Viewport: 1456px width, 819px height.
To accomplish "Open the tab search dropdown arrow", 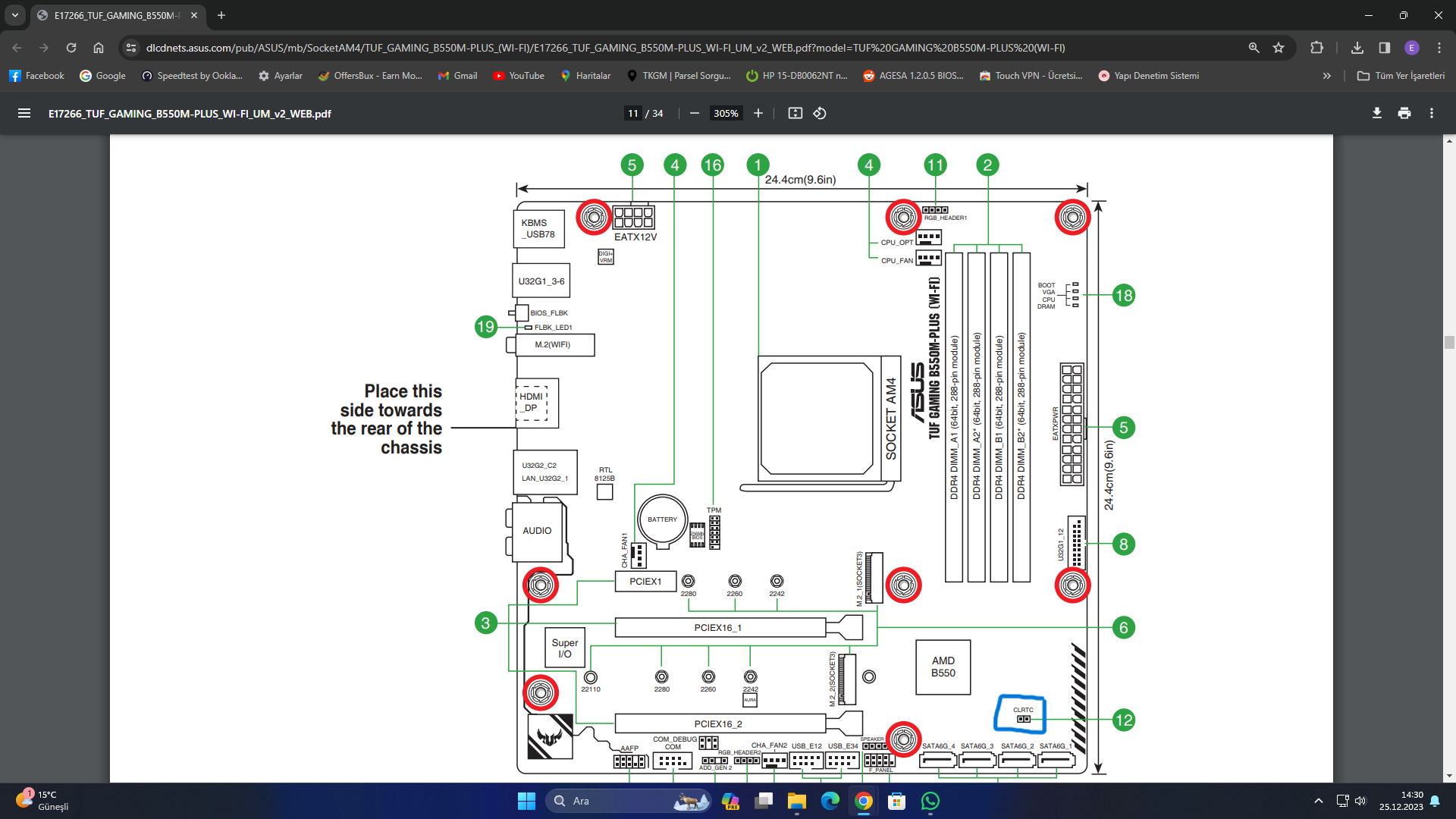I will pos(15,15).
